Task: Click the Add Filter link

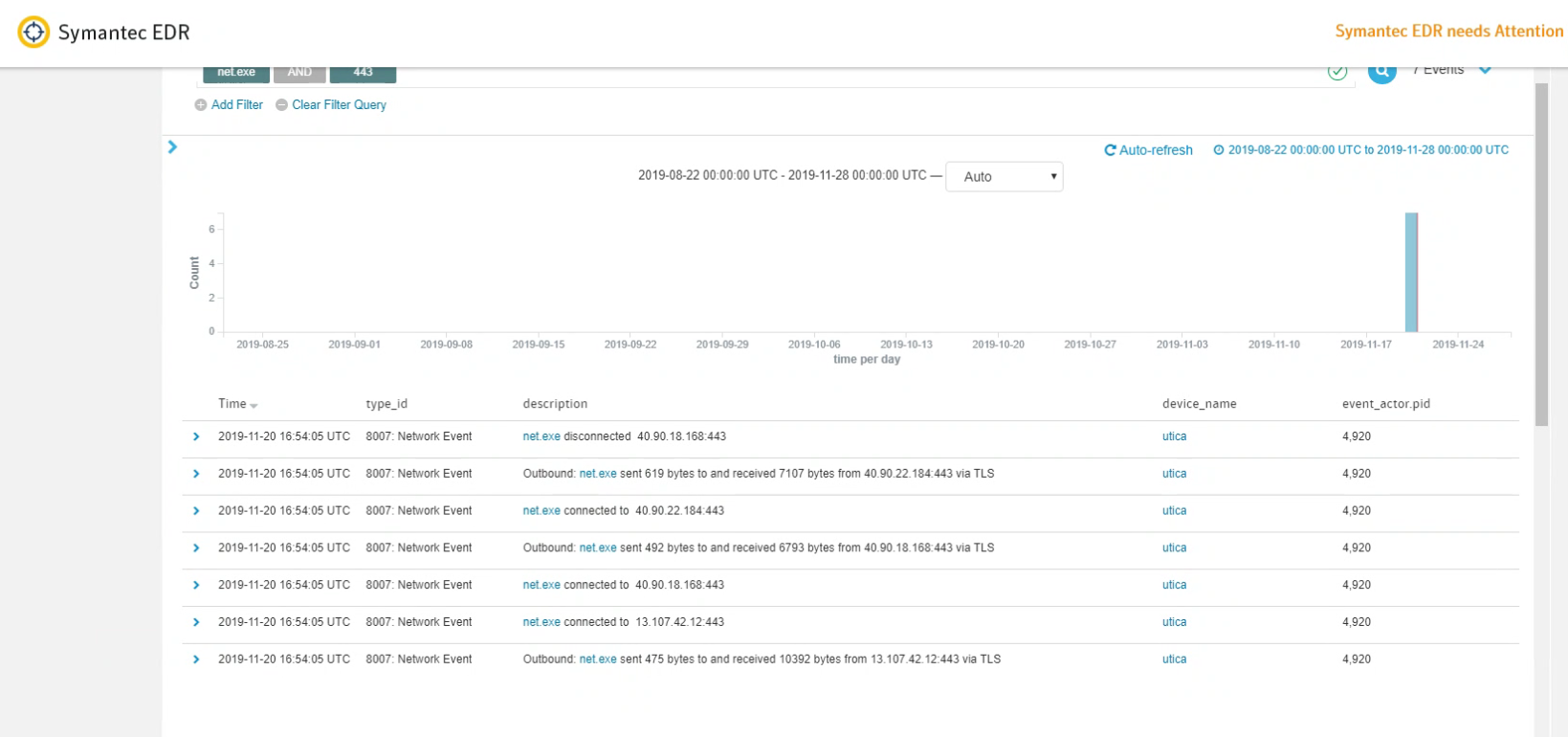Action: point(229,105)
